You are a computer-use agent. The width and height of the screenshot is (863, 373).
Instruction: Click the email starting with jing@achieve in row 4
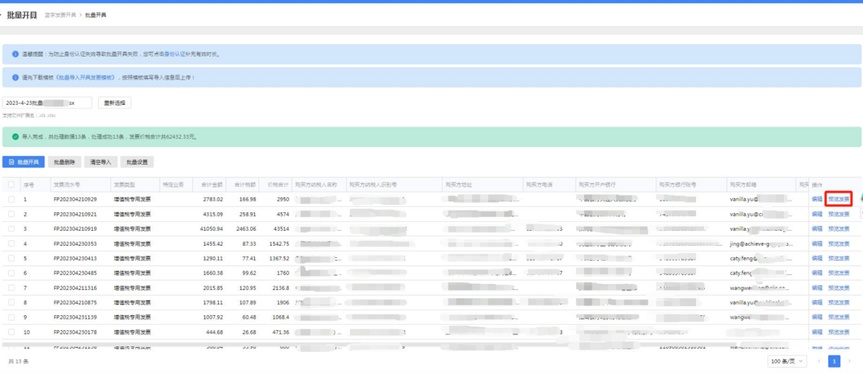(x=761, y=243)
